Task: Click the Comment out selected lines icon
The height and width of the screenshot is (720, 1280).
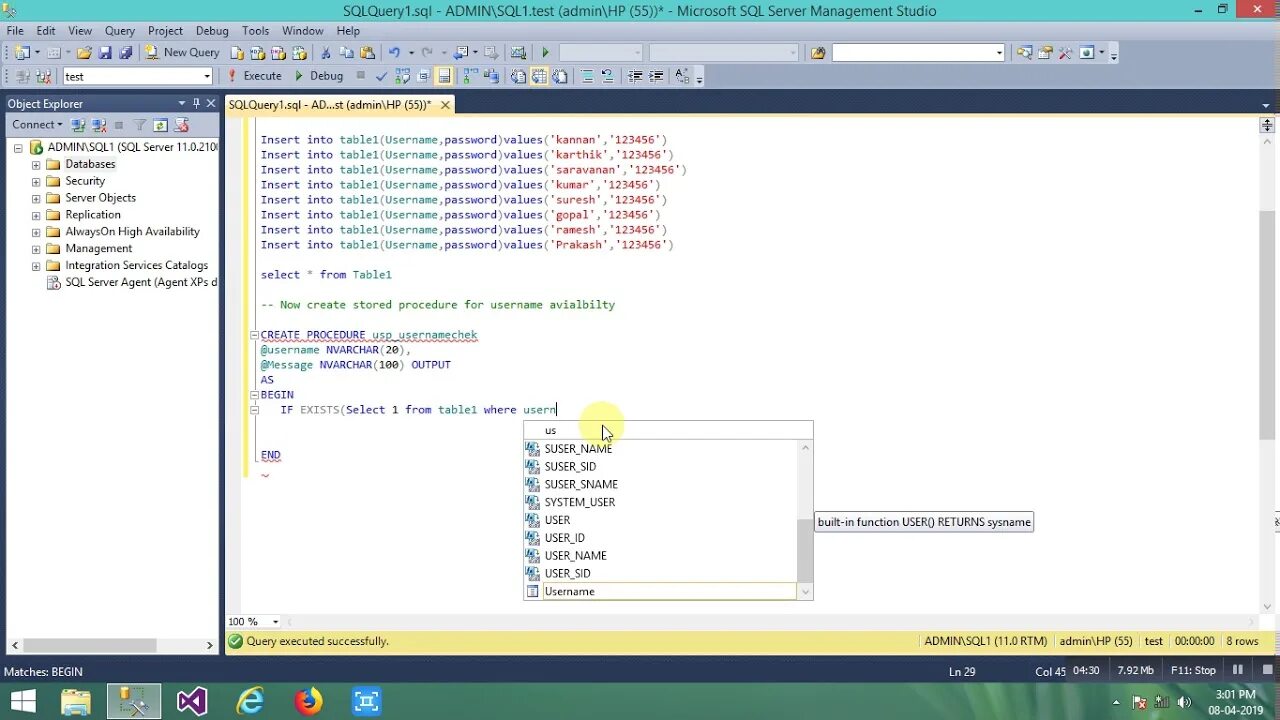Action: [x=587, y=76]
